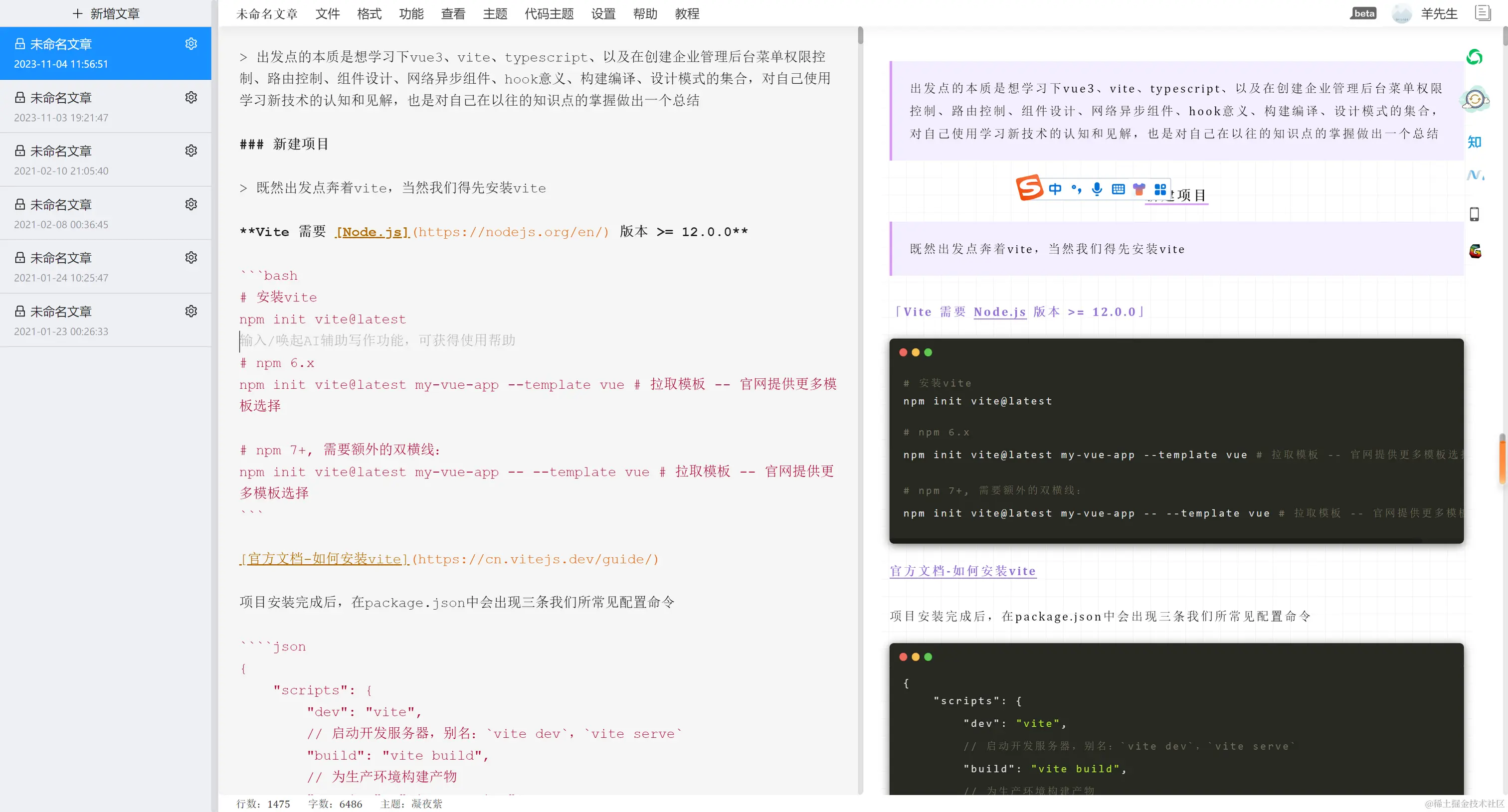Click the 新增文章 button
The image size is (1508, 812).
pos(106,13)
